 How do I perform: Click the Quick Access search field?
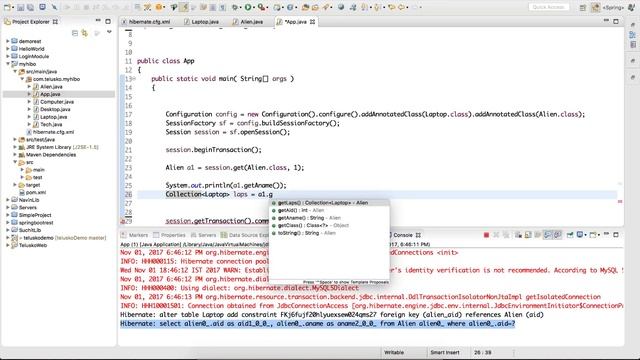549,7
